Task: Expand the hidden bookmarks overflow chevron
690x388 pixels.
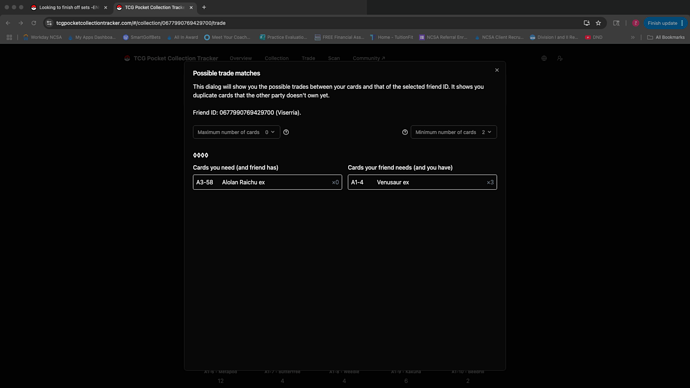Action: coord(633,37)
